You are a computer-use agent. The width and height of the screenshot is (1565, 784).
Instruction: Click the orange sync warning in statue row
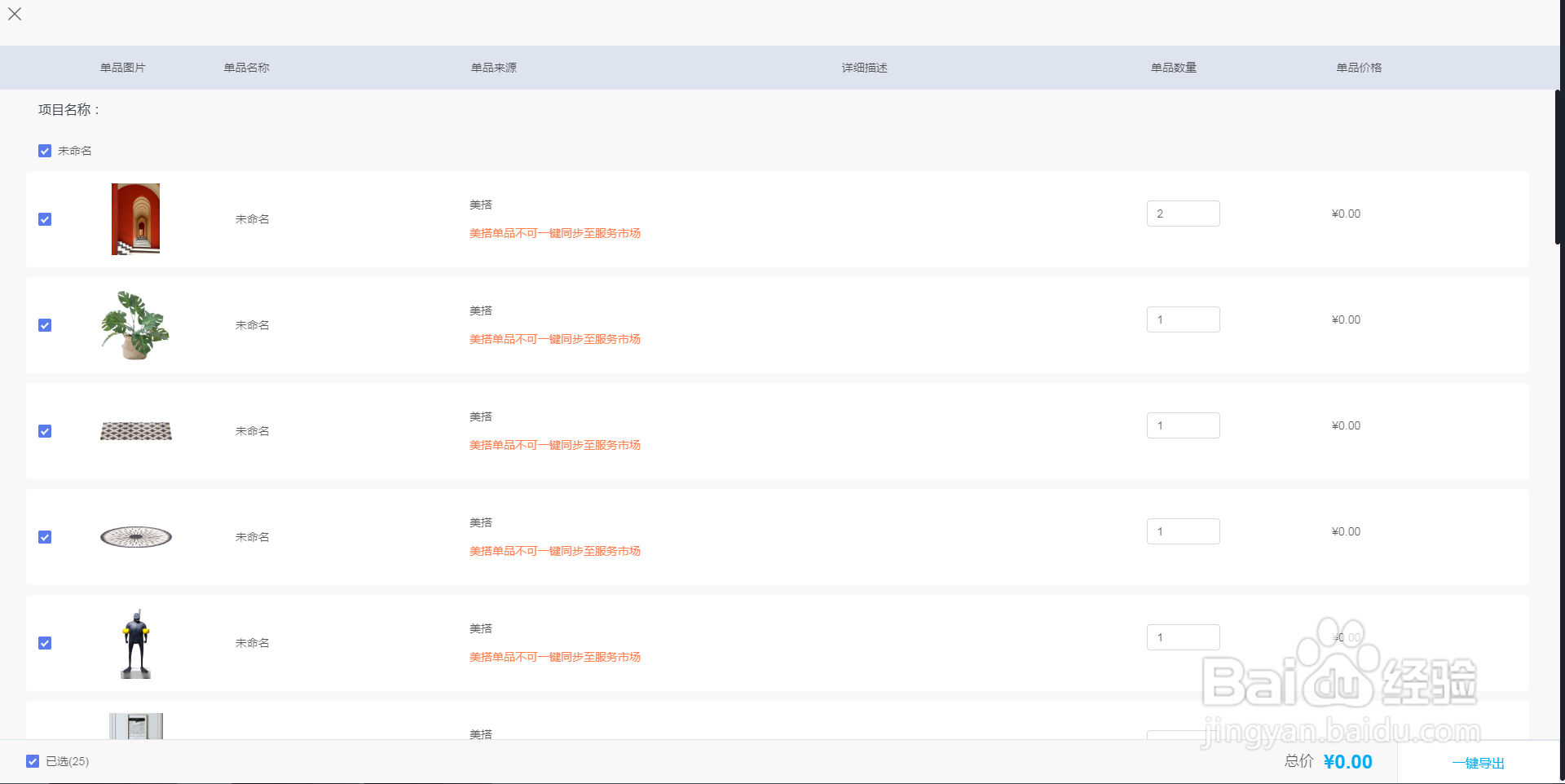[x=555, y=657]
